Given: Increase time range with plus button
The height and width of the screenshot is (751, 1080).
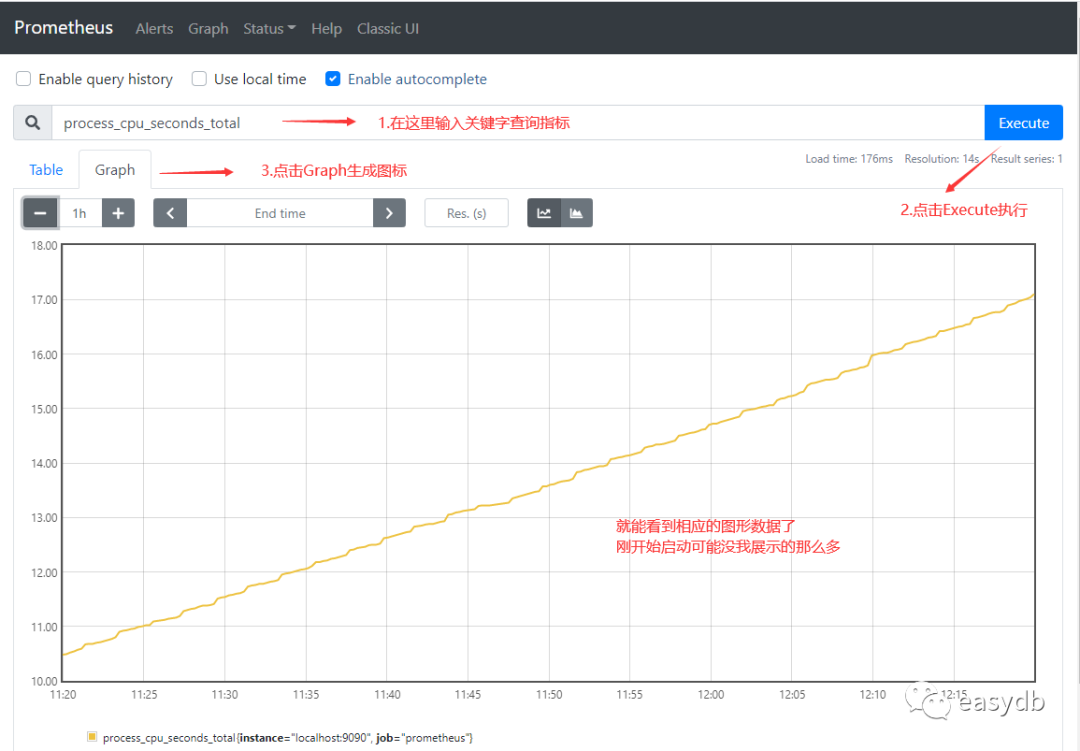Looking at the screenshot, I should pyautogui.click(x=118, y=213).
